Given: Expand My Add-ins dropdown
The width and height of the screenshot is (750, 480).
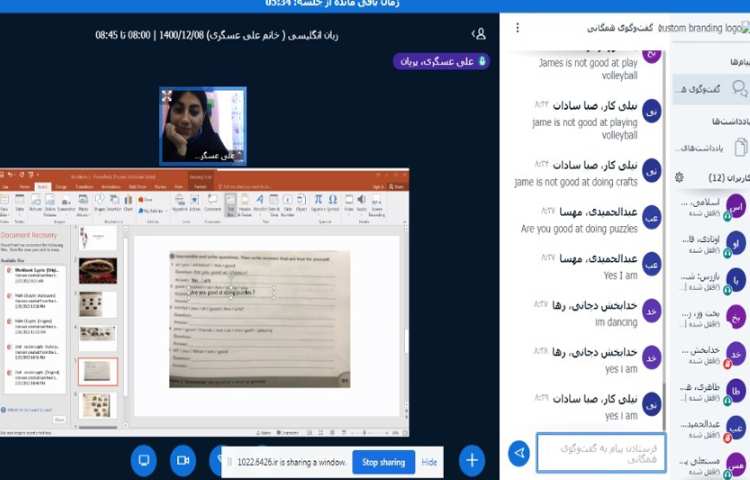Looking at the screenshot, I should coord(152,210).
